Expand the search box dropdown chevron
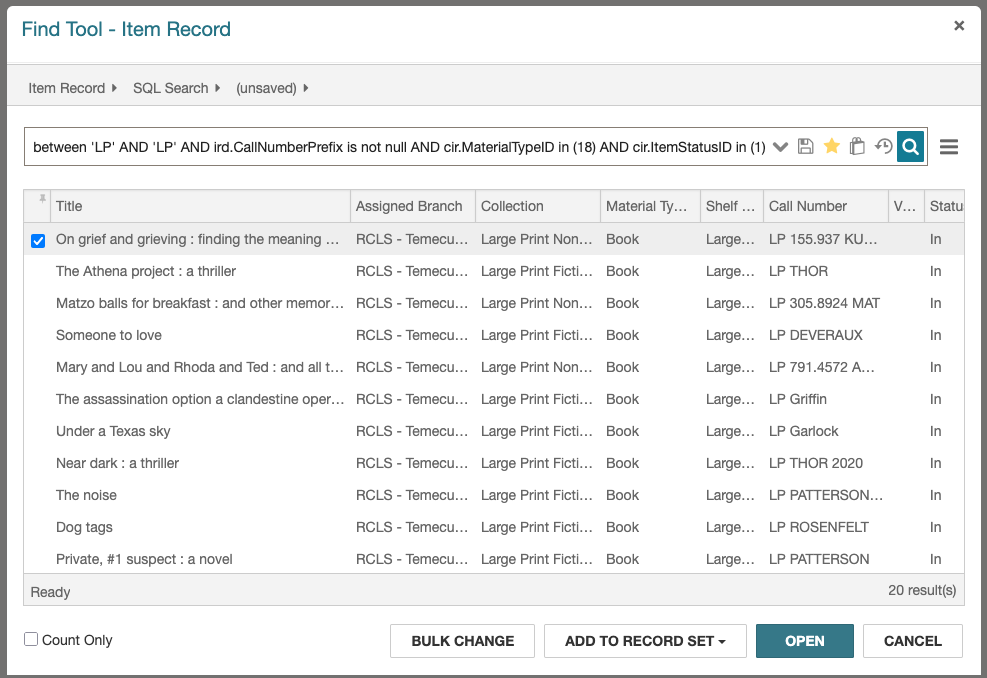The height and width of the screenshot is (678, 987). tap(781, 147)
